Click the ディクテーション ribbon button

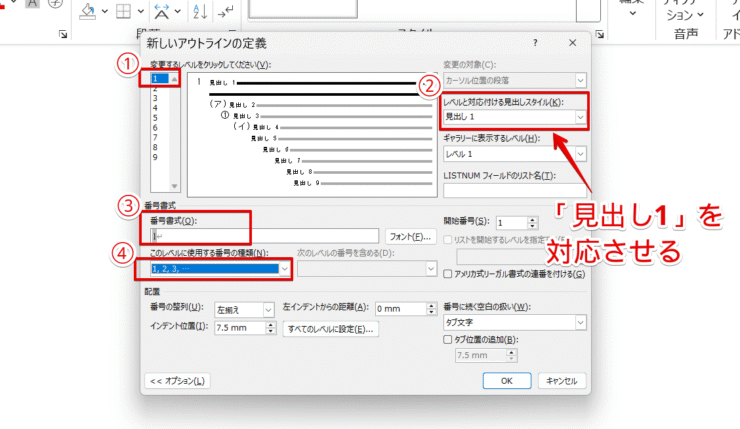click(x=685, y=11)
